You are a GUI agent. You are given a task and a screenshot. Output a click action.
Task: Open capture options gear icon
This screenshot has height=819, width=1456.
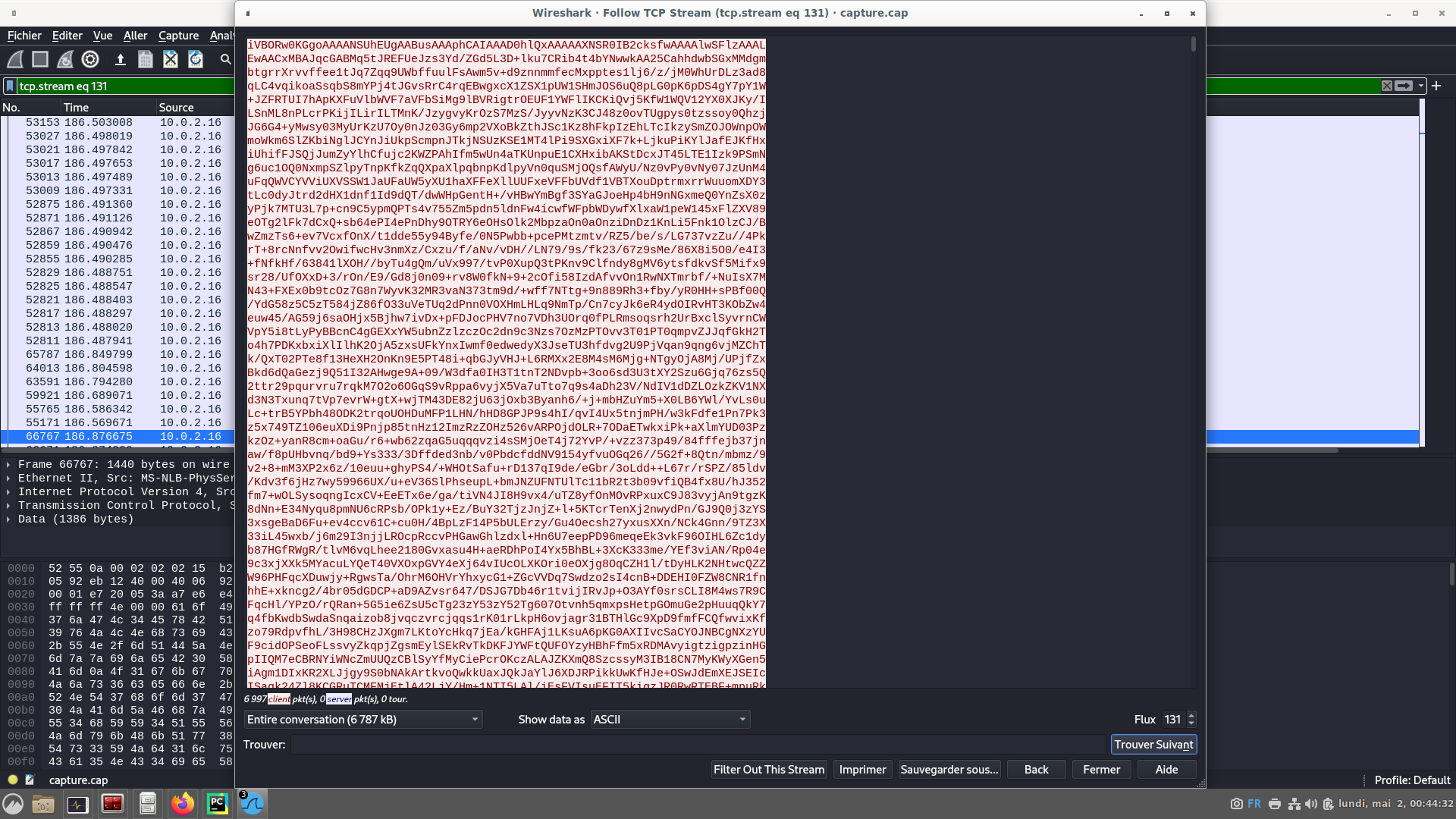pyautogui.click(x=90, y=59)
